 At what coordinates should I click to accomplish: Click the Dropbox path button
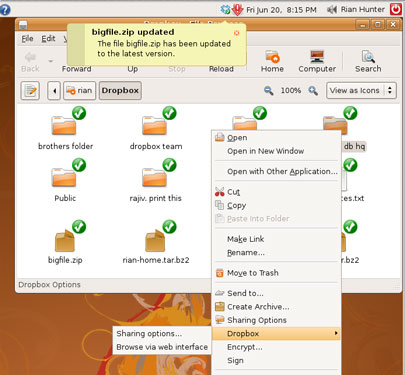tap(120, 91)
